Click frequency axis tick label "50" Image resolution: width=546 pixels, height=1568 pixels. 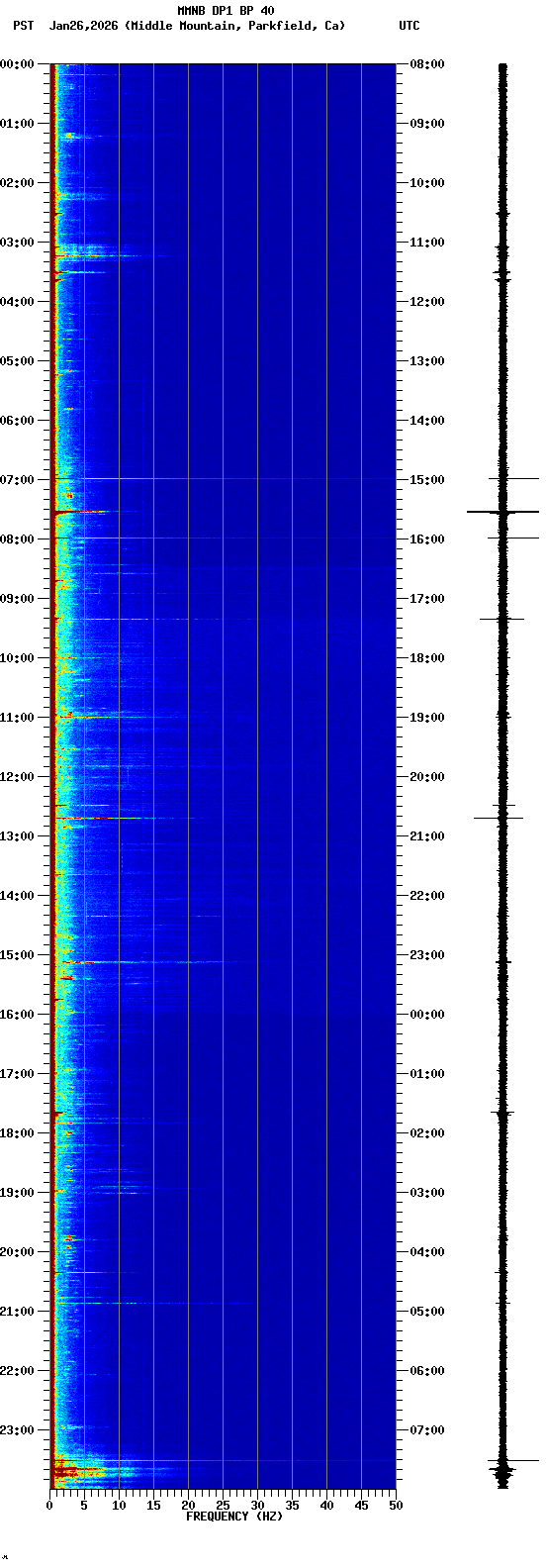click(396, 1506)
